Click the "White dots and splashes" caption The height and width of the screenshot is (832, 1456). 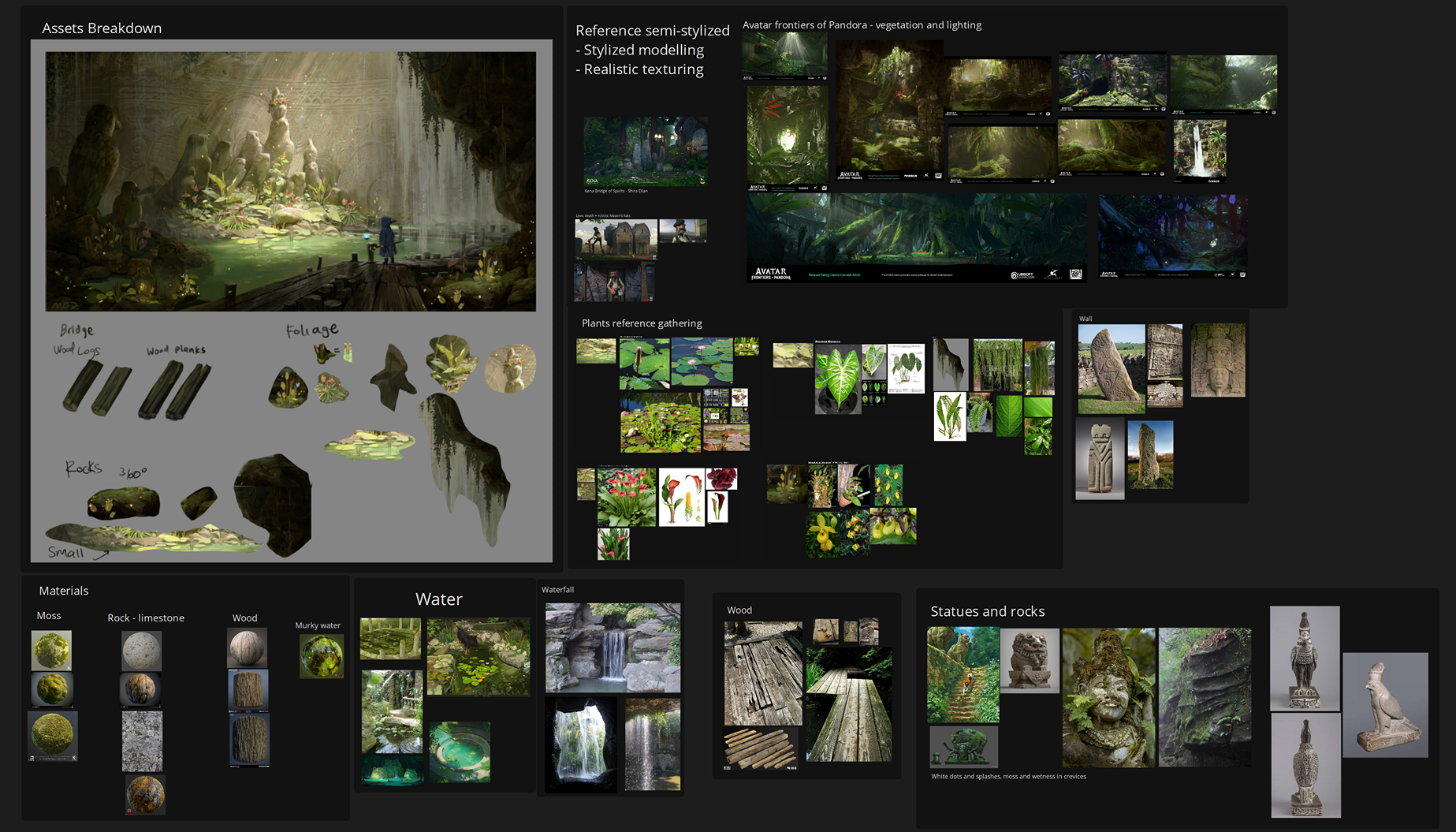(1008, 777)
